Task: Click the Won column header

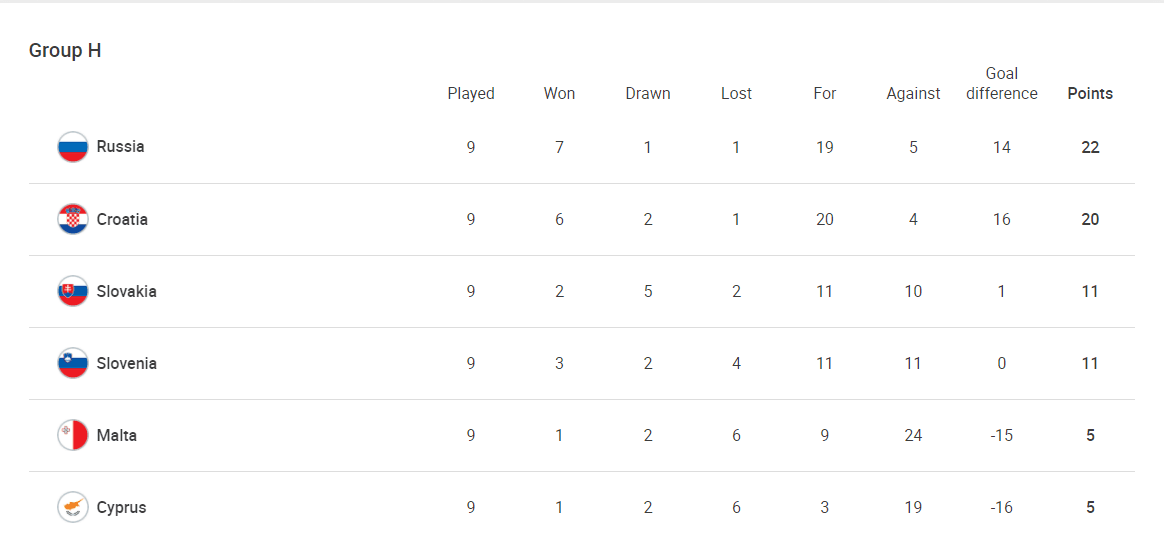Action: pos(559,94)
